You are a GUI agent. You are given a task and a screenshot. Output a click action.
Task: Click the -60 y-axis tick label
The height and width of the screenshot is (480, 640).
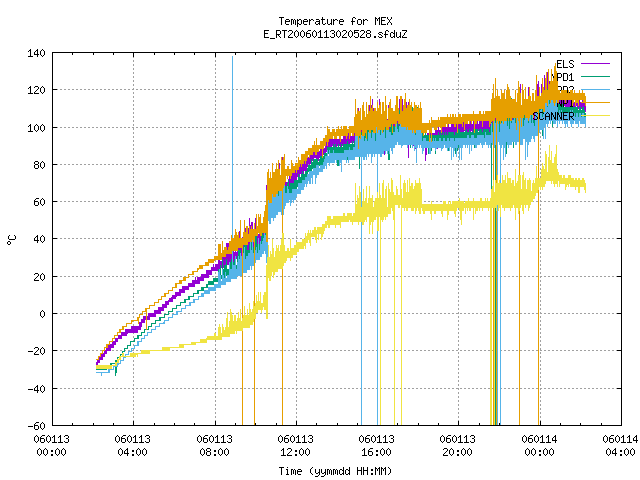coord(36,426)
